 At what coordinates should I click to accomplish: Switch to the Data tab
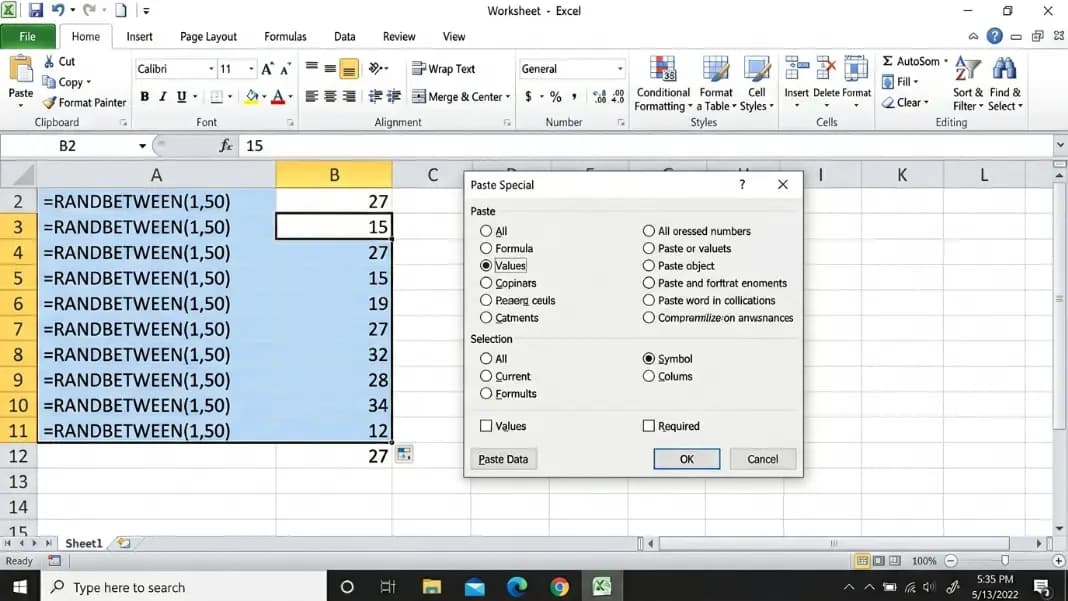[x=344, y=37]
